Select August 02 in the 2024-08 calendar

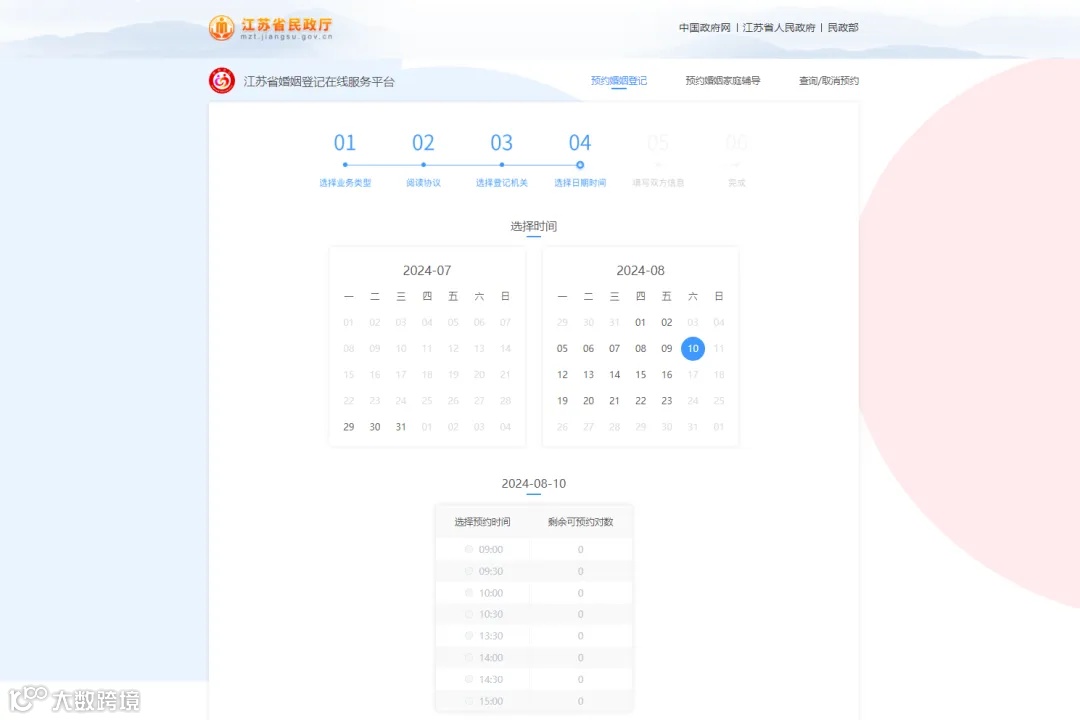pos(667,322)
